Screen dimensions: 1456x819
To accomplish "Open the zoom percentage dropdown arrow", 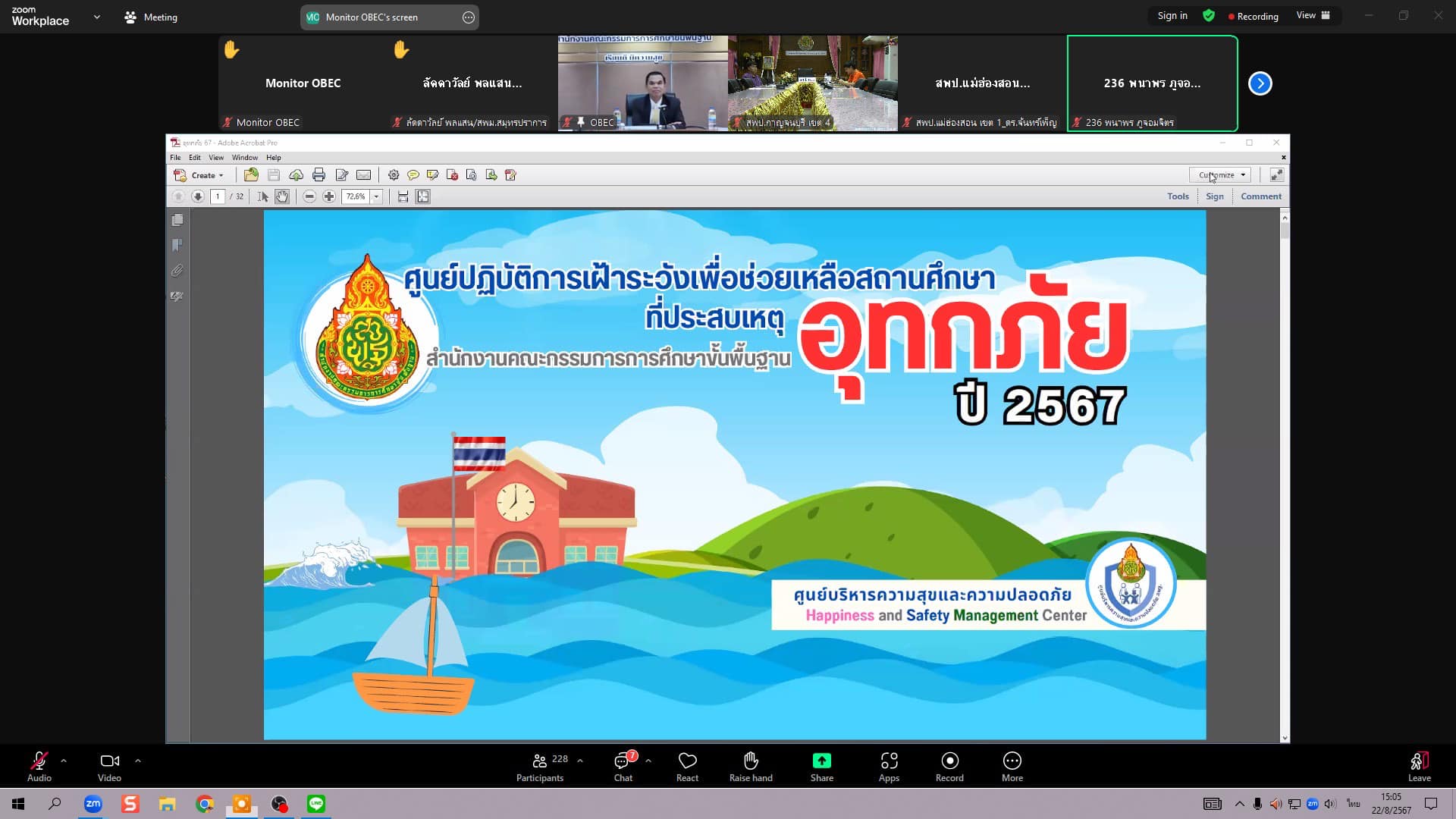I will [376, 196].
